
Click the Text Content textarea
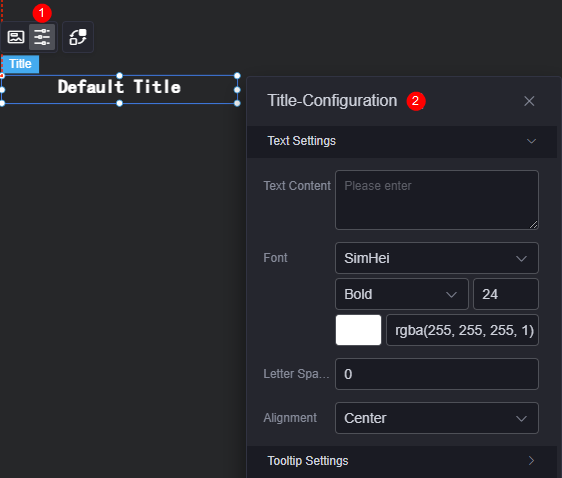tap(437, 200)
